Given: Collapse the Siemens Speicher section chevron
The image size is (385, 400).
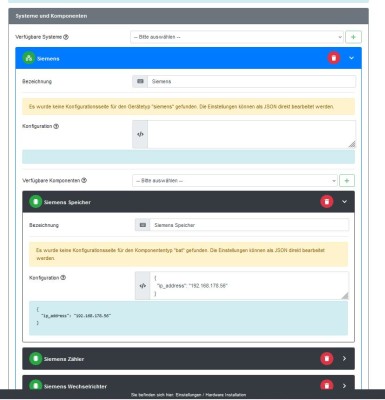Looking at the screenshot, I should 344,202.
